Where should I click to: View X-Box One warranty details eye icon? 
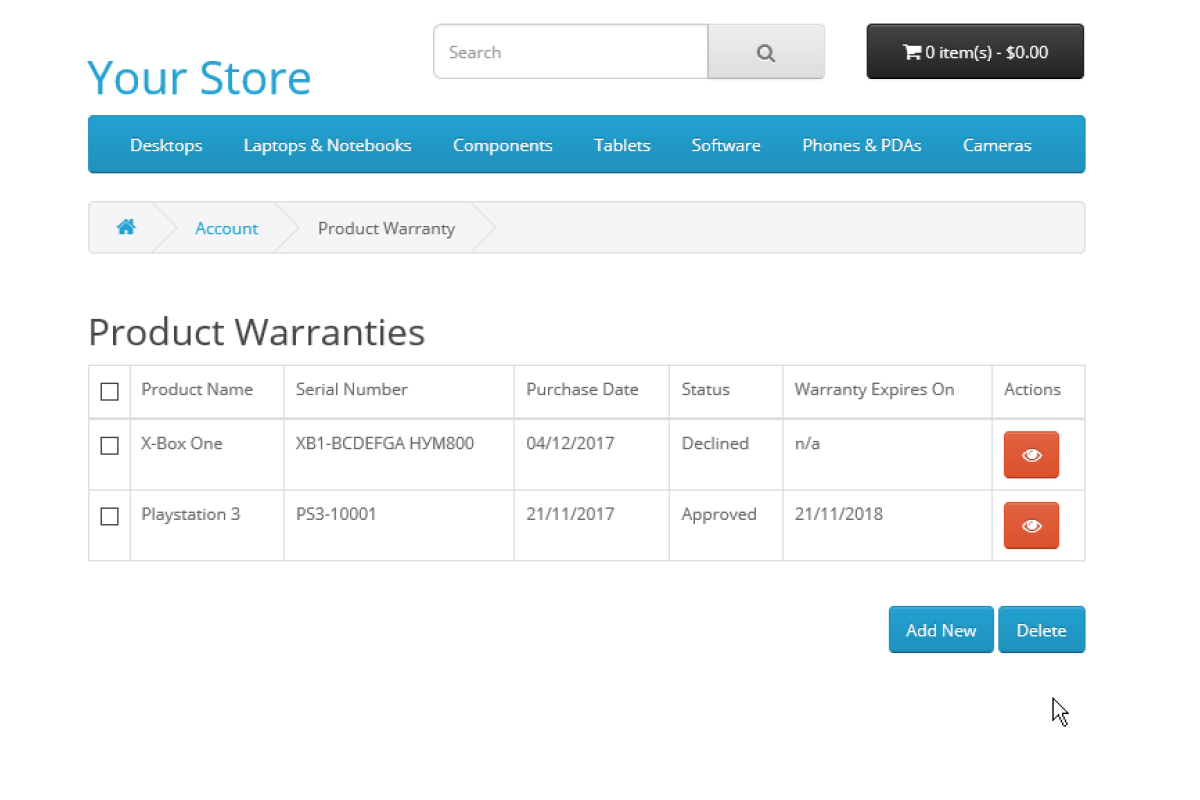pyautogui.click(x=1031, y=455)
